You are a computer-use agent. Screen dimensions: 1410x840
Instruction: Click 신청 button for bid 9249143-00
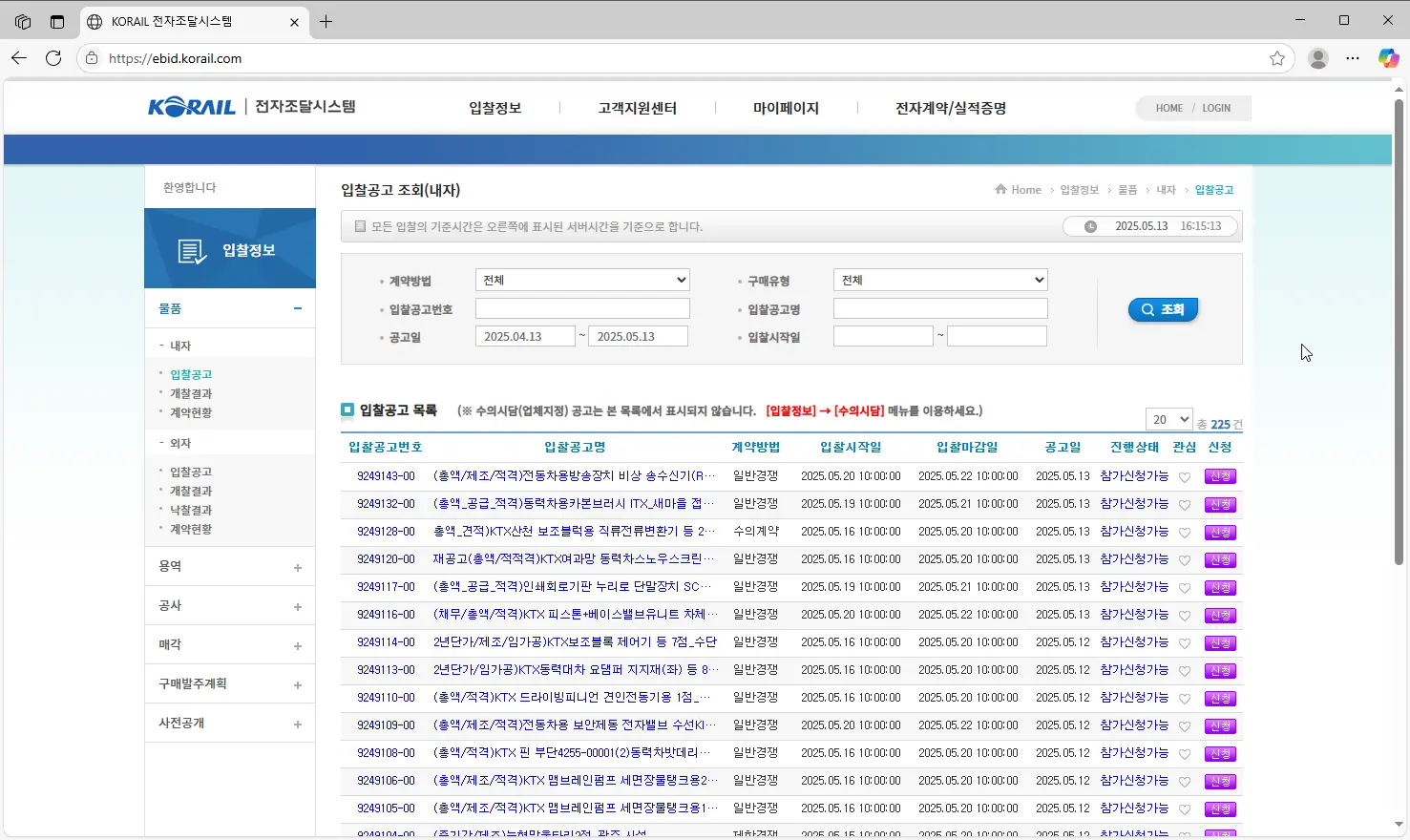click(1220, 476)
